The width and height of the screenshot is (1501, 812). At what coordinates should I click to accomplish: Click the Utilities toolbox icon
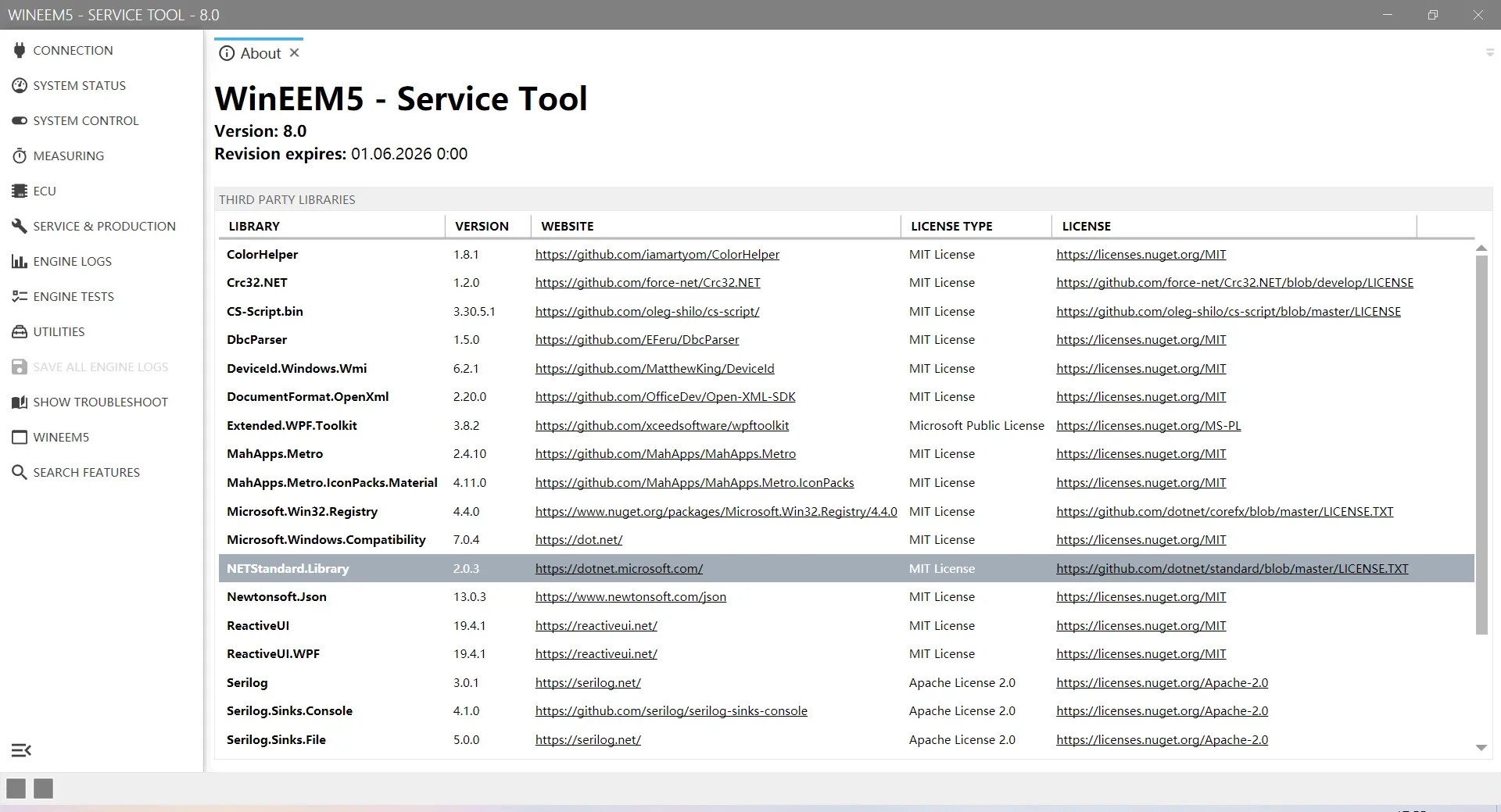(20, 331)
